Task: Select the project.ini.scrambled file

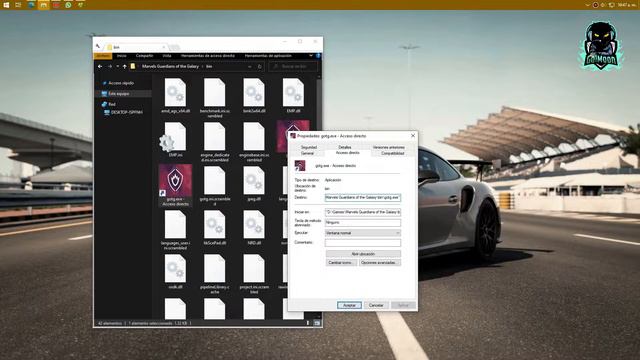Action: pyautogui.click(x=254, y=274)
